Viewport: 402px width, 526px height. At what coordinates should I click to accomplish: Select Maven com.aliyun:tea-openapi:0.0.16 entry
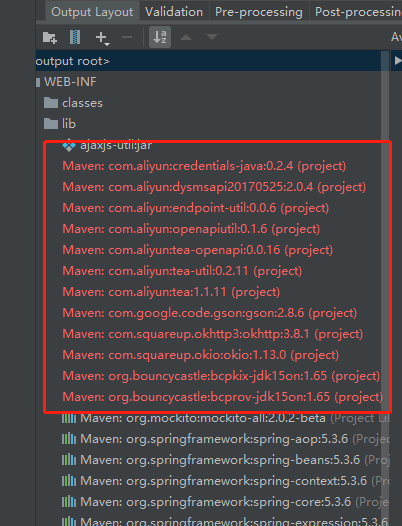[198, 250]
